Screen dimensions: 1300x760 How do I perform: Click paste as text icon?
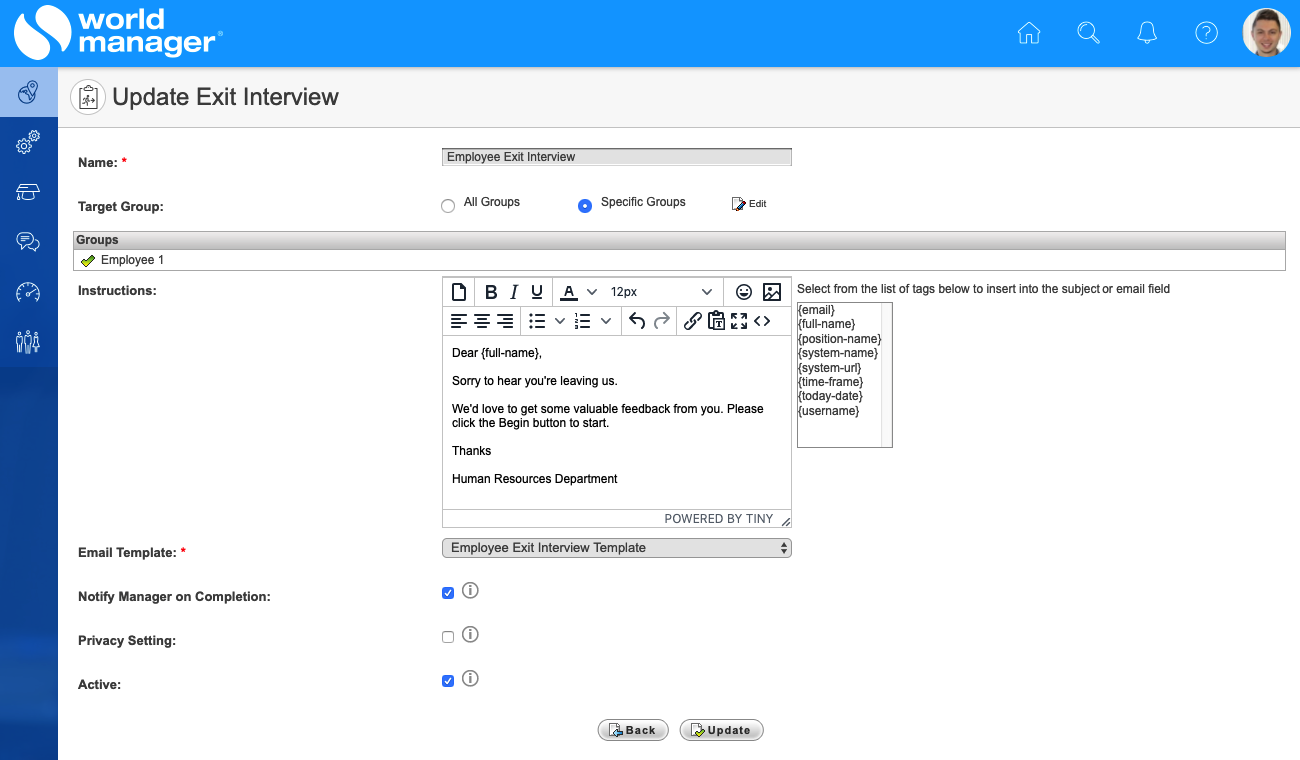(x=716, y=321)
